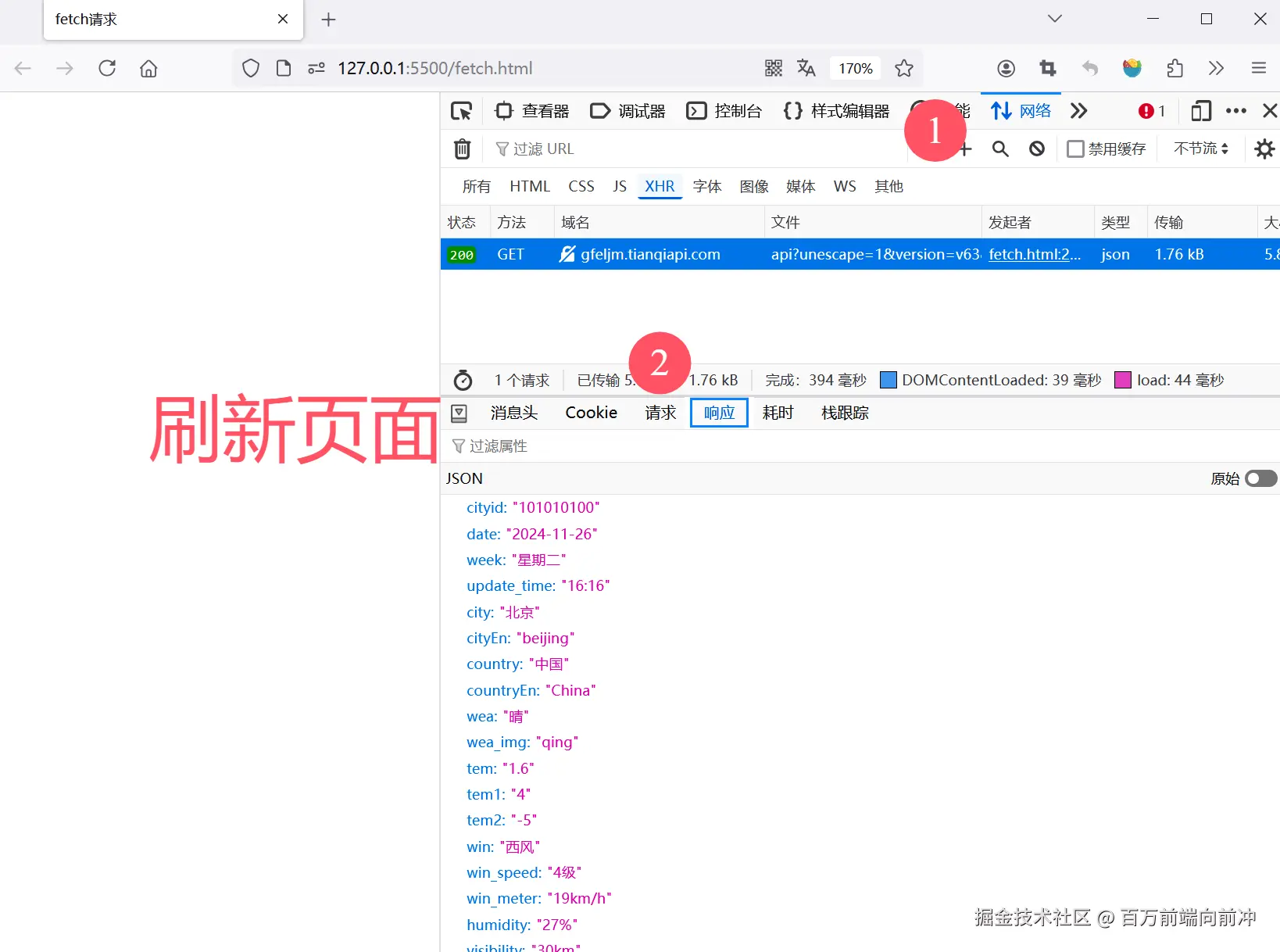Screen dimensions: 1280x952
Task: Clear network requests with the trash icon
Action: 463,149
